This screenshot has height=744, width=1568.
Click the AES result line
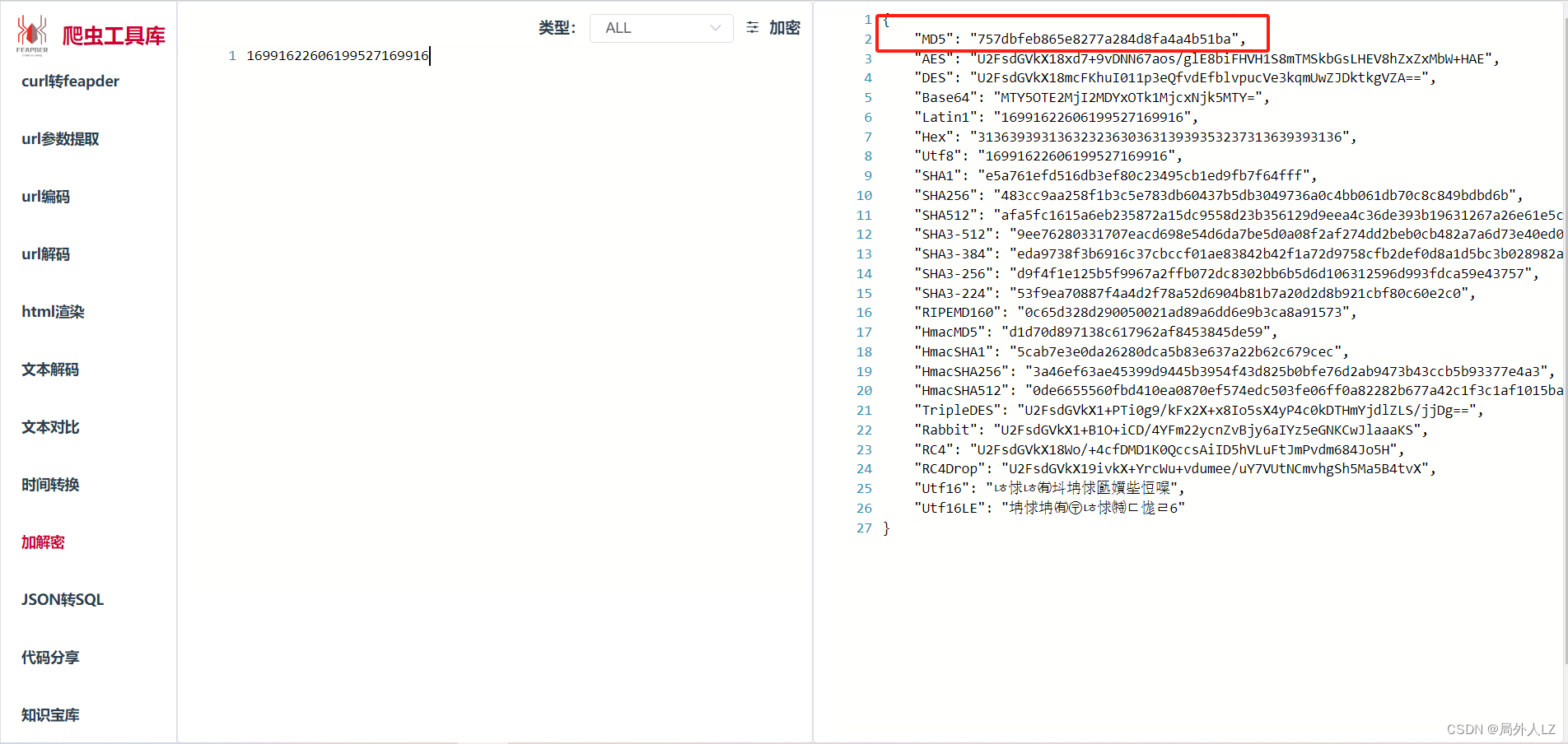point(1206,58)
